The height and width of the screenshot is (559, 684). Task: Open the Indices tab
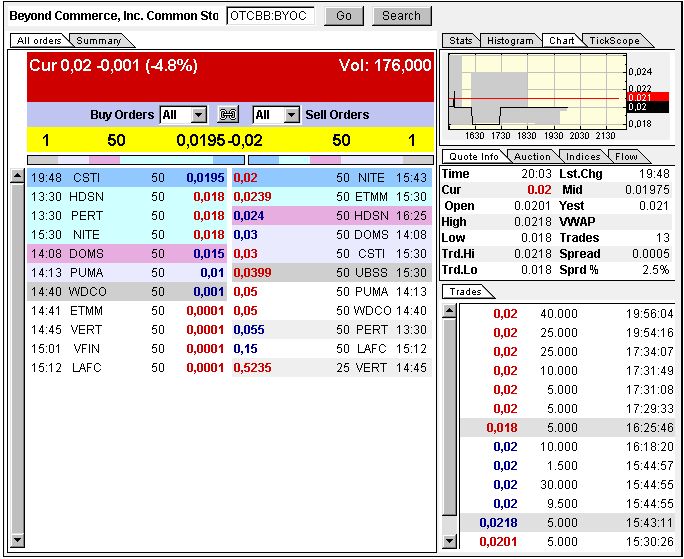pyautogui.click(x=583, y=156)
